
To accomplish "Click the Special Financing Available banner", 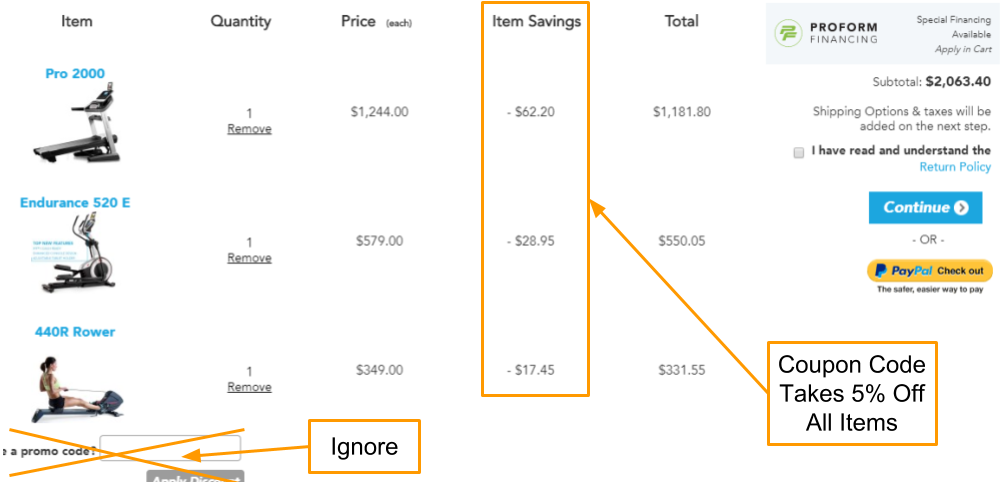I will click(880, 33).
